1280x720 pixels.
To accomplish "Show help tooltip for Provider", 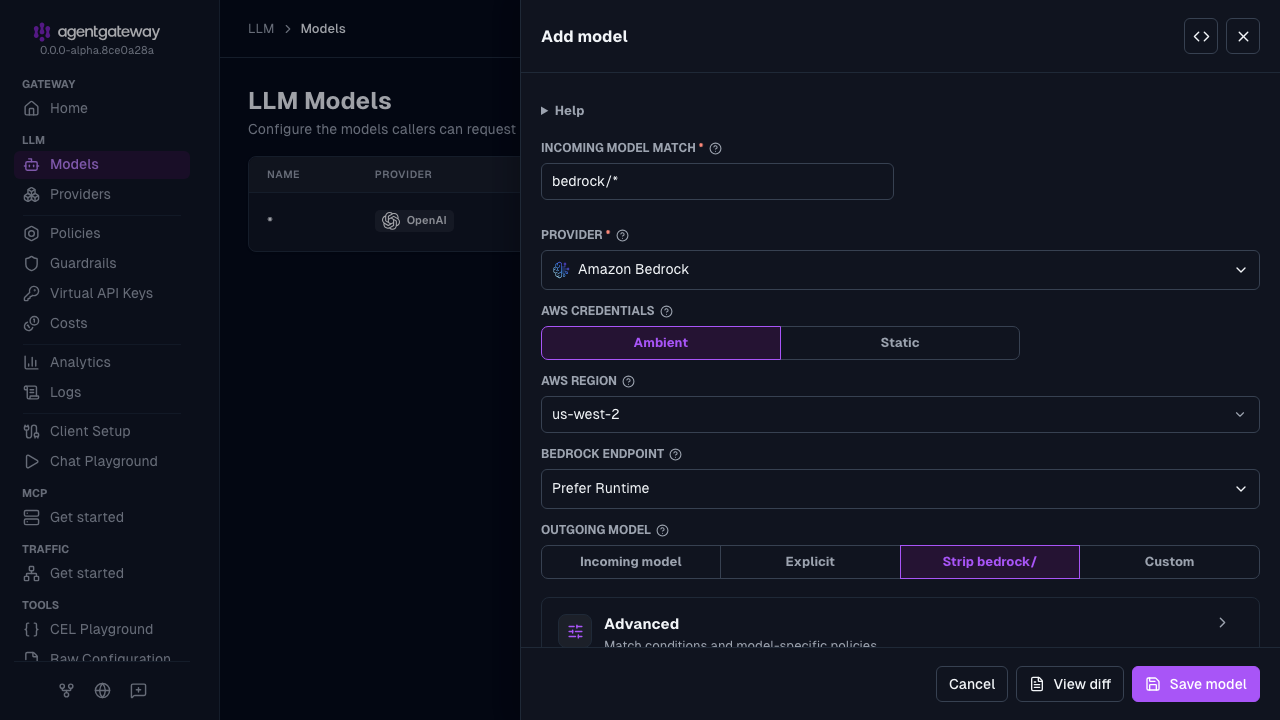I will point(622,235).
